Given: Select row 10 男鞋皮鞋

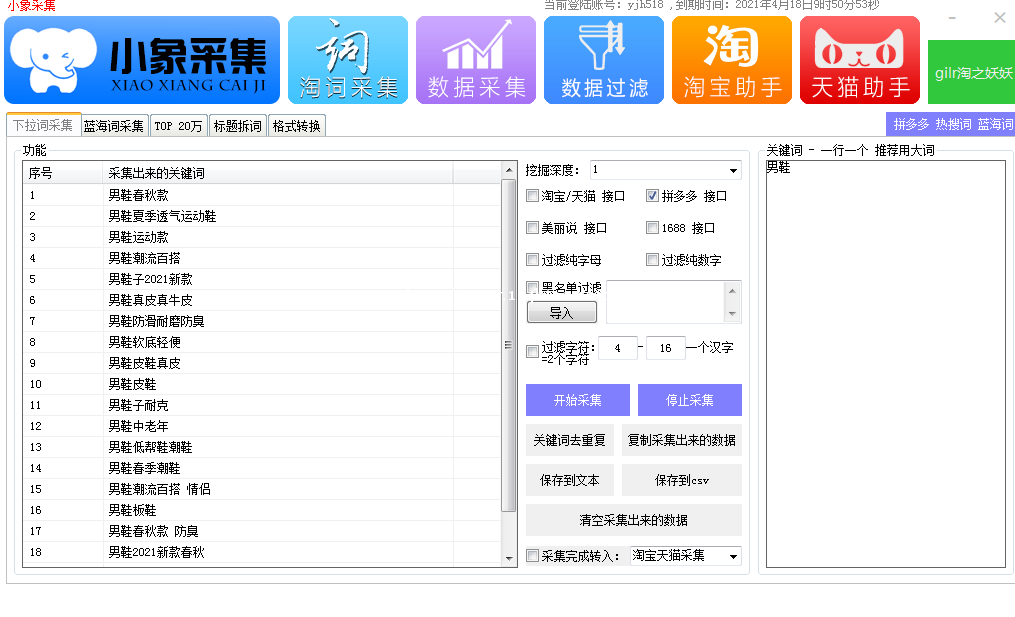Looking at the screenshot, I should [262, 384].
